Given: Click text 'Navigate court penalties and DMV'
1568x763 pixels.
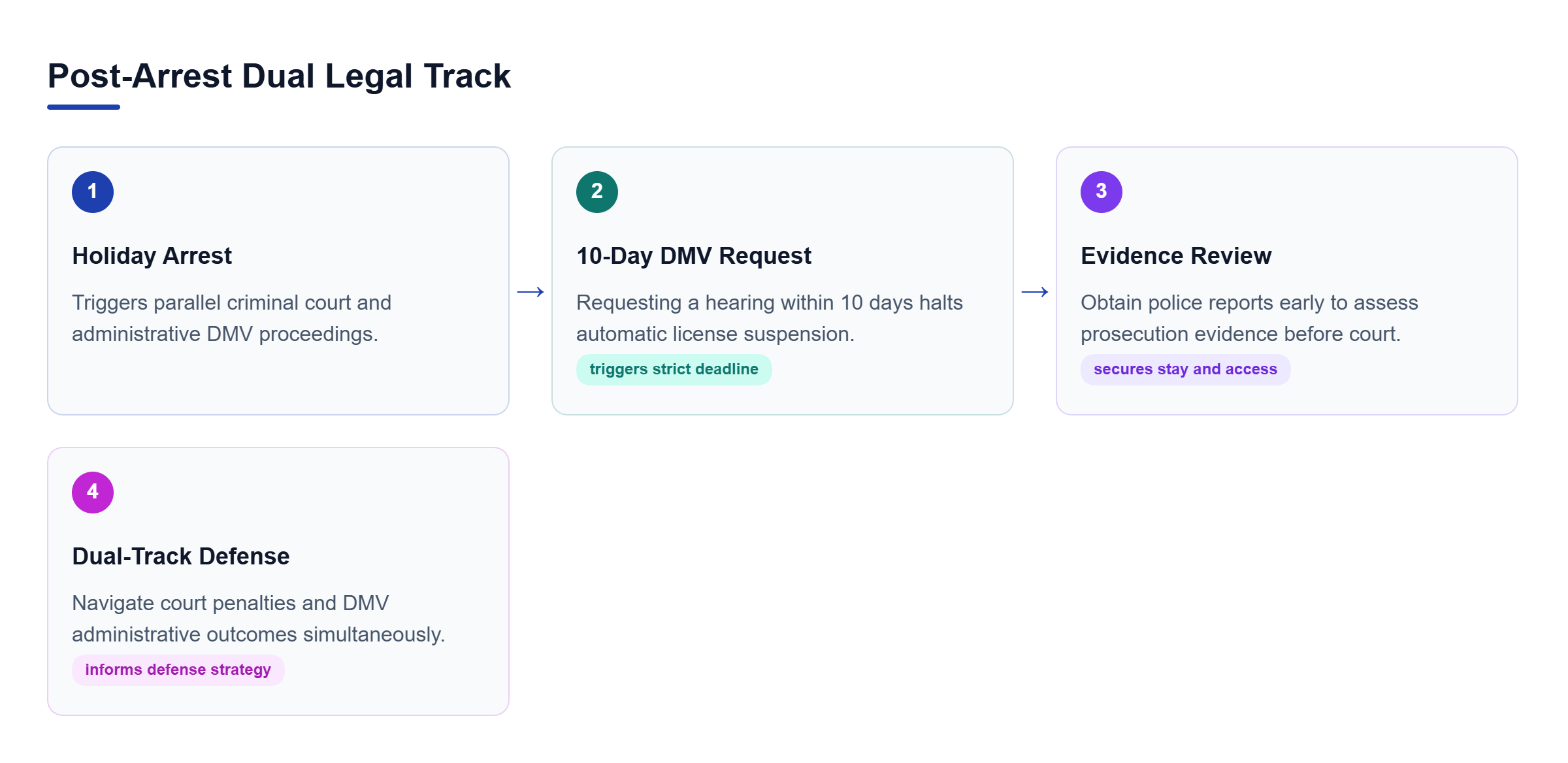Looking at the screenshot, I should tap(231, 604).
